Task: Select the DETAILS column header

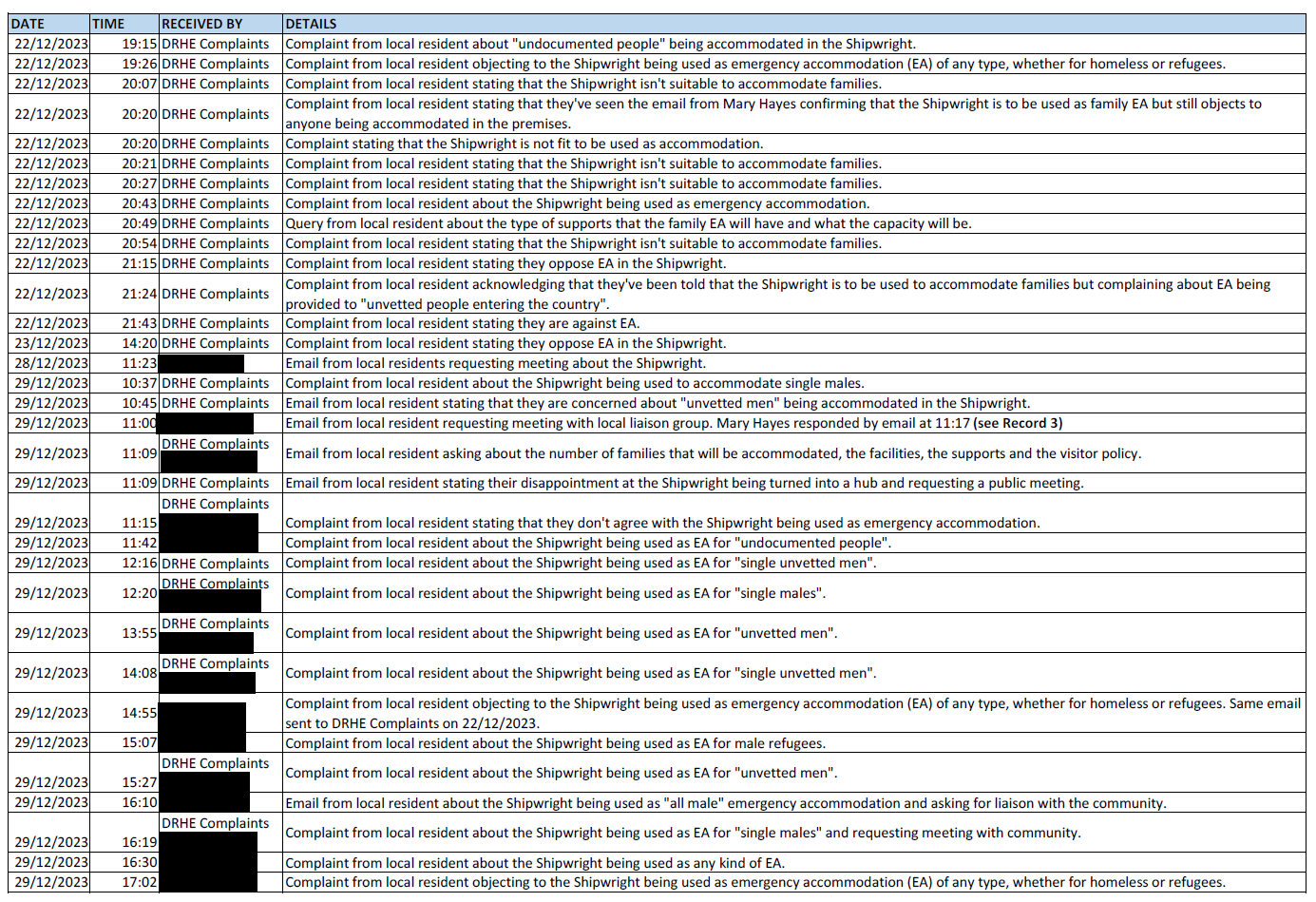Action: pos(794,24)
